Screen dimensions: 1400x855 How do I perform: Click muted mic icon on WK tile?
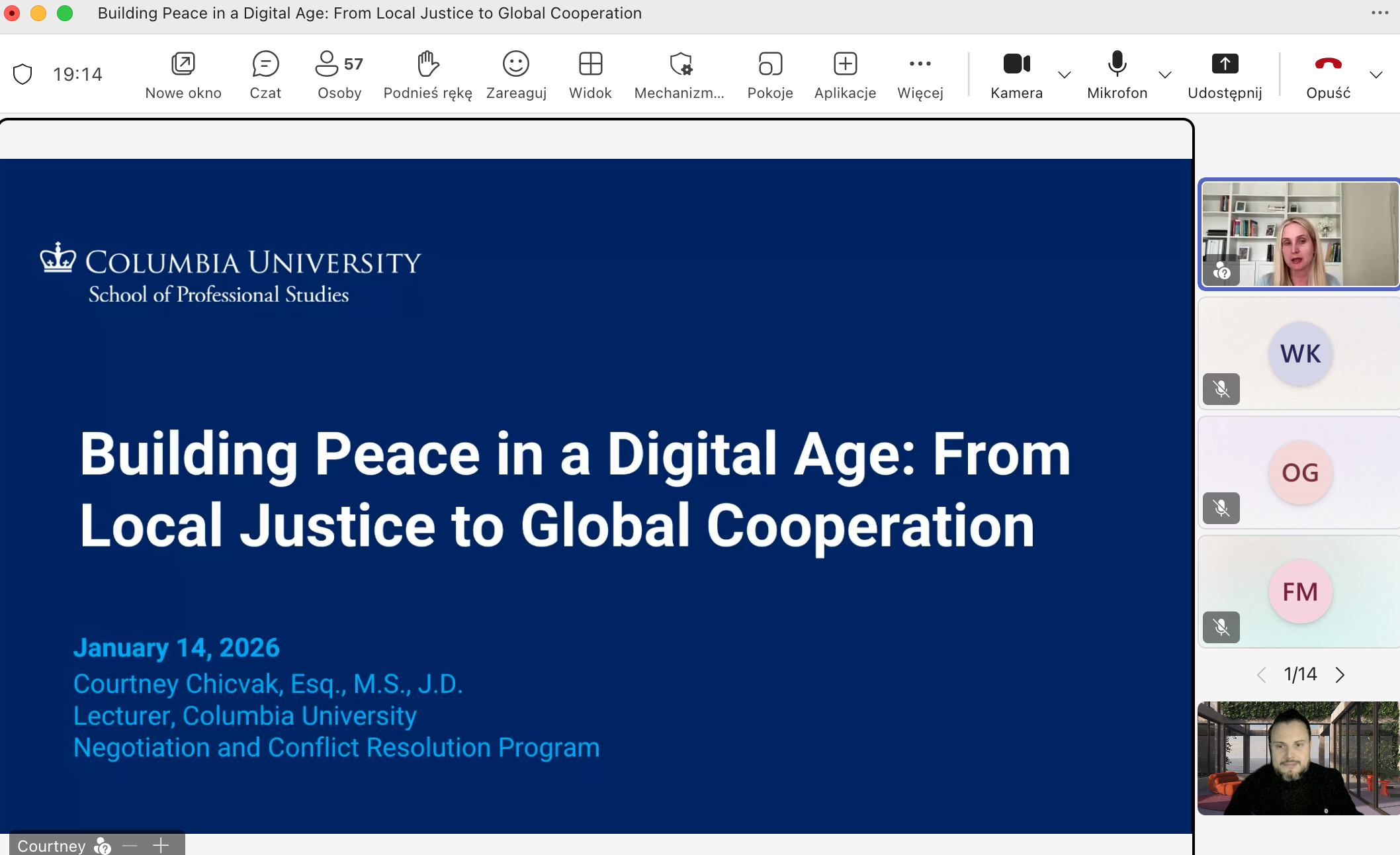(1221, 389)
